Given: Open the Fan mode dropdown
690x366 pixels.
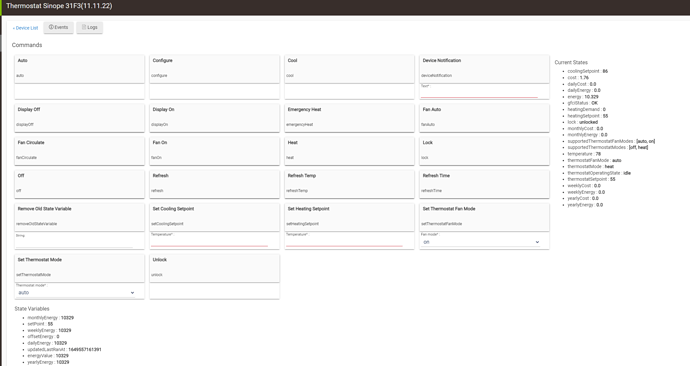Looking at the screenshot, I should [481, 242].
